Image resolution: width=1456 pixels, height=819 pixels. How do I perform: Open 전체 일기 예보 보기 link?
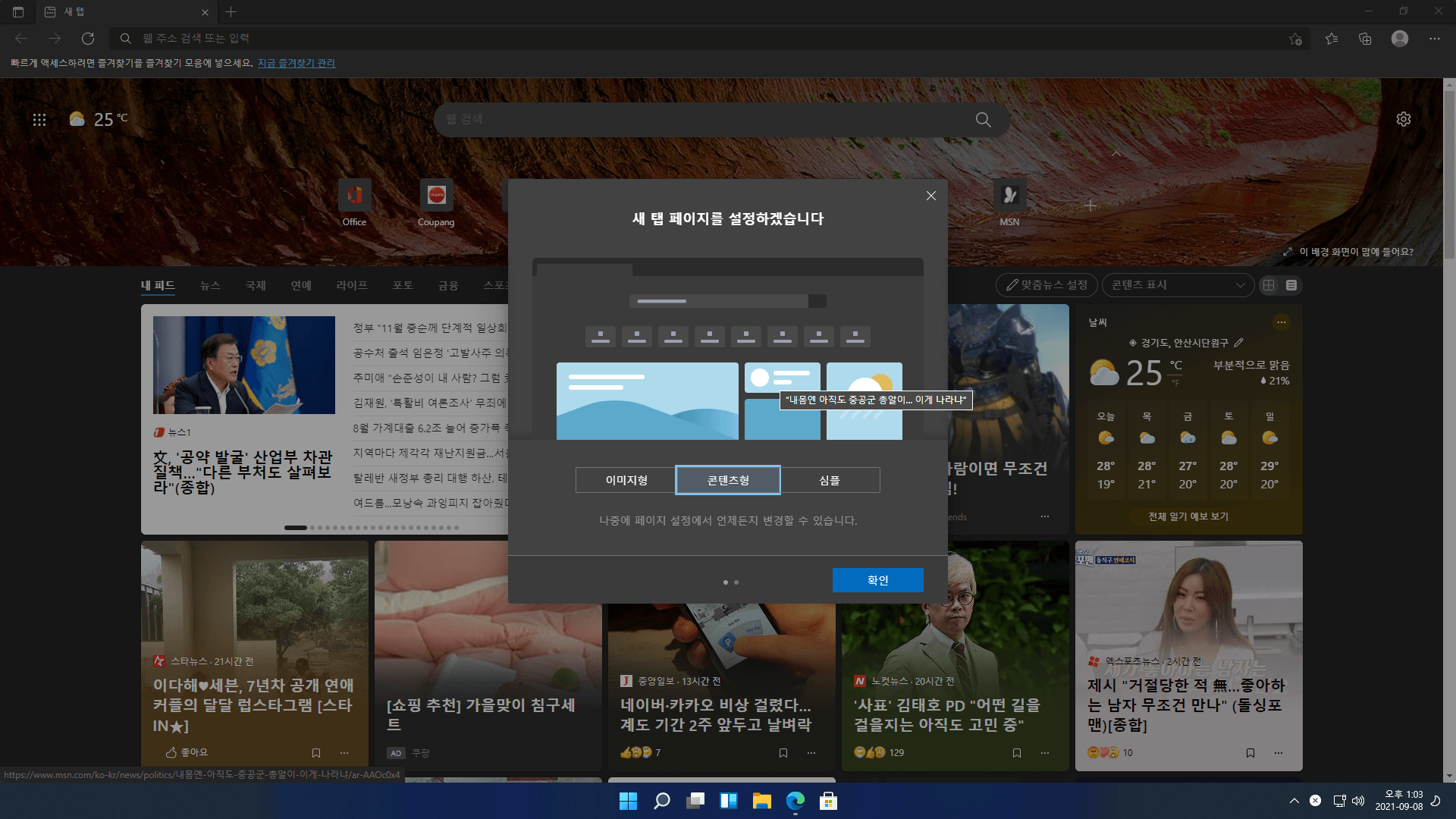[1188, 516]
